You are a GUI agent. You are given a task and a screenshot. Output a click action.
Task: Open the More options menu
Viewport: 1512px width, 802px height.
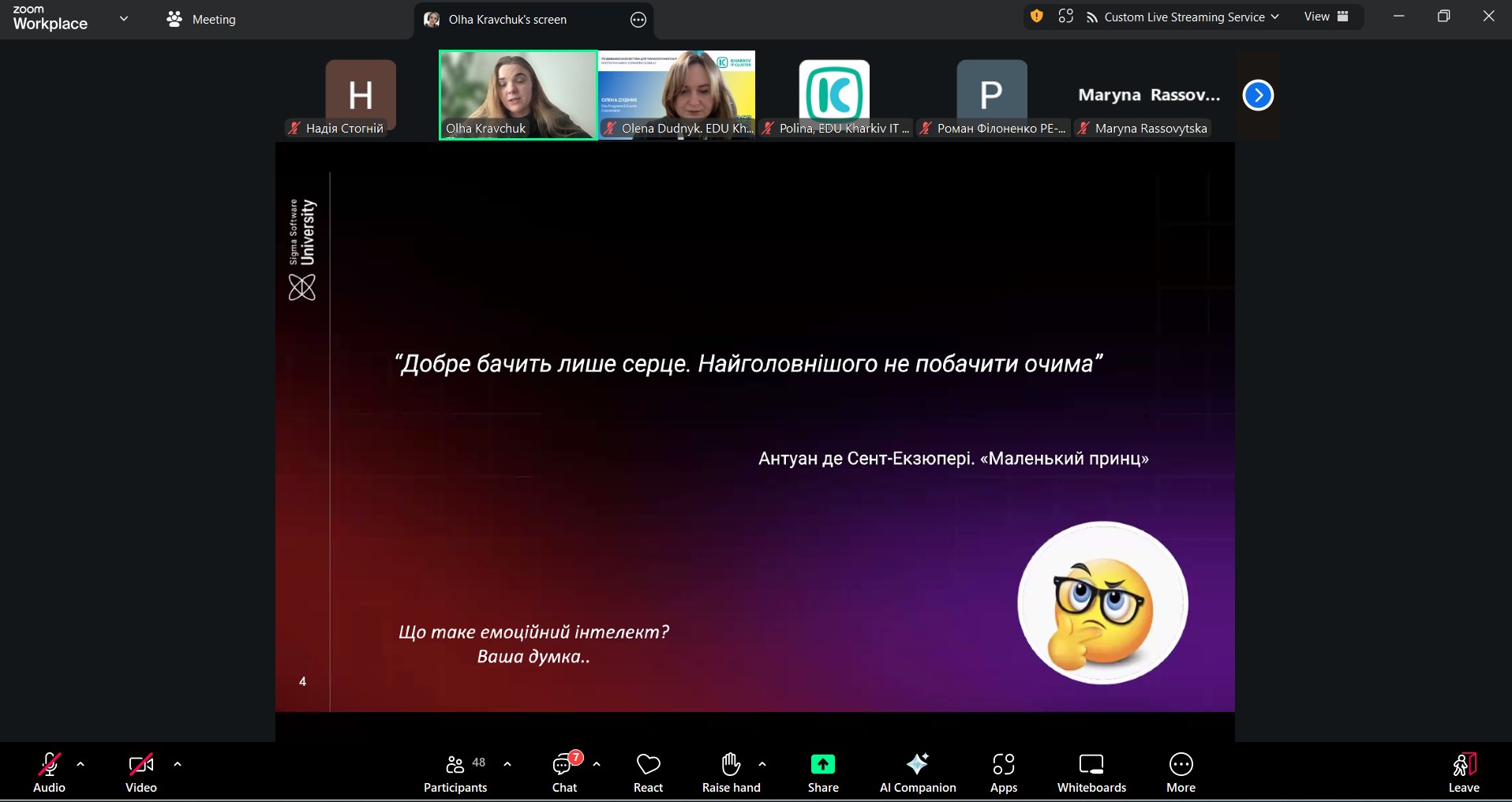pyautogui.click(x=1181, y=772)
